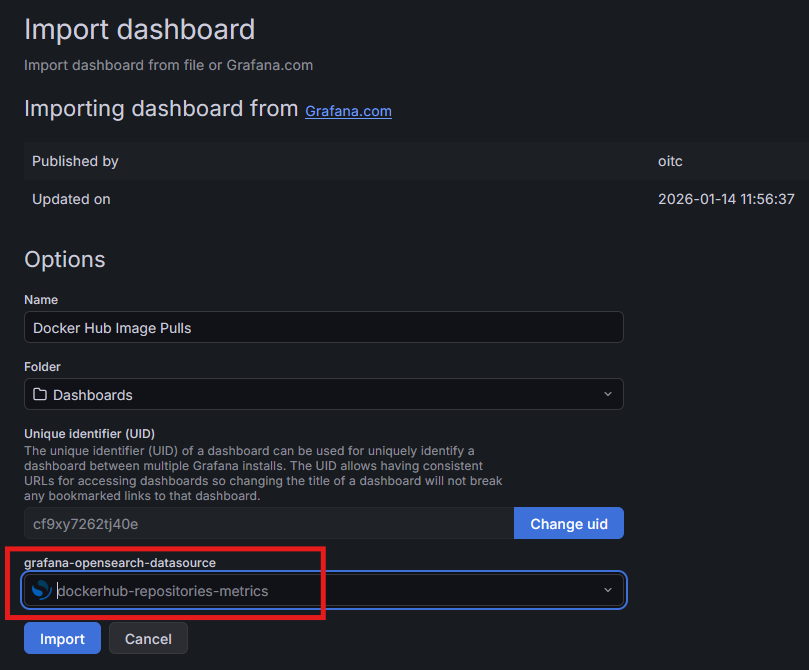
Task: Click the OpenSearch logo in the datasource field
Action: pos(41,590)
